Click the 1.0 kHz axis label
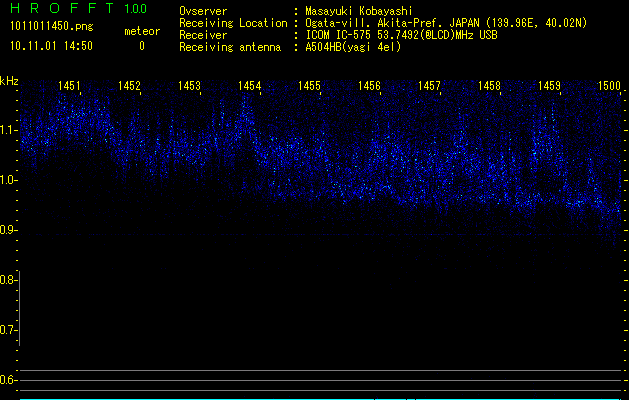629x400 pixels. 8,180
